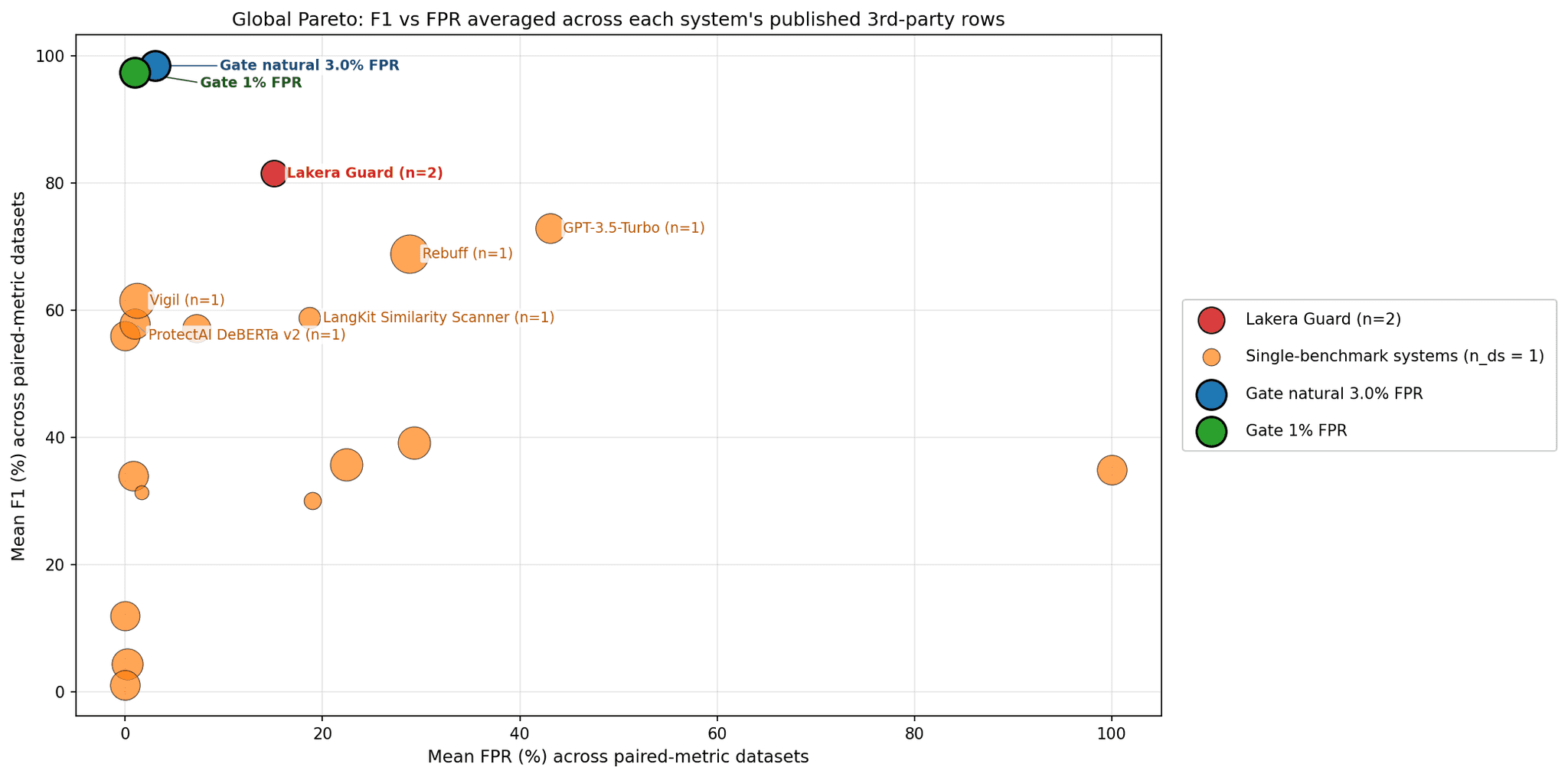Click the chart title 'Global Pareto'
This screenshot has width=1568, height=777.
point(619,21)
